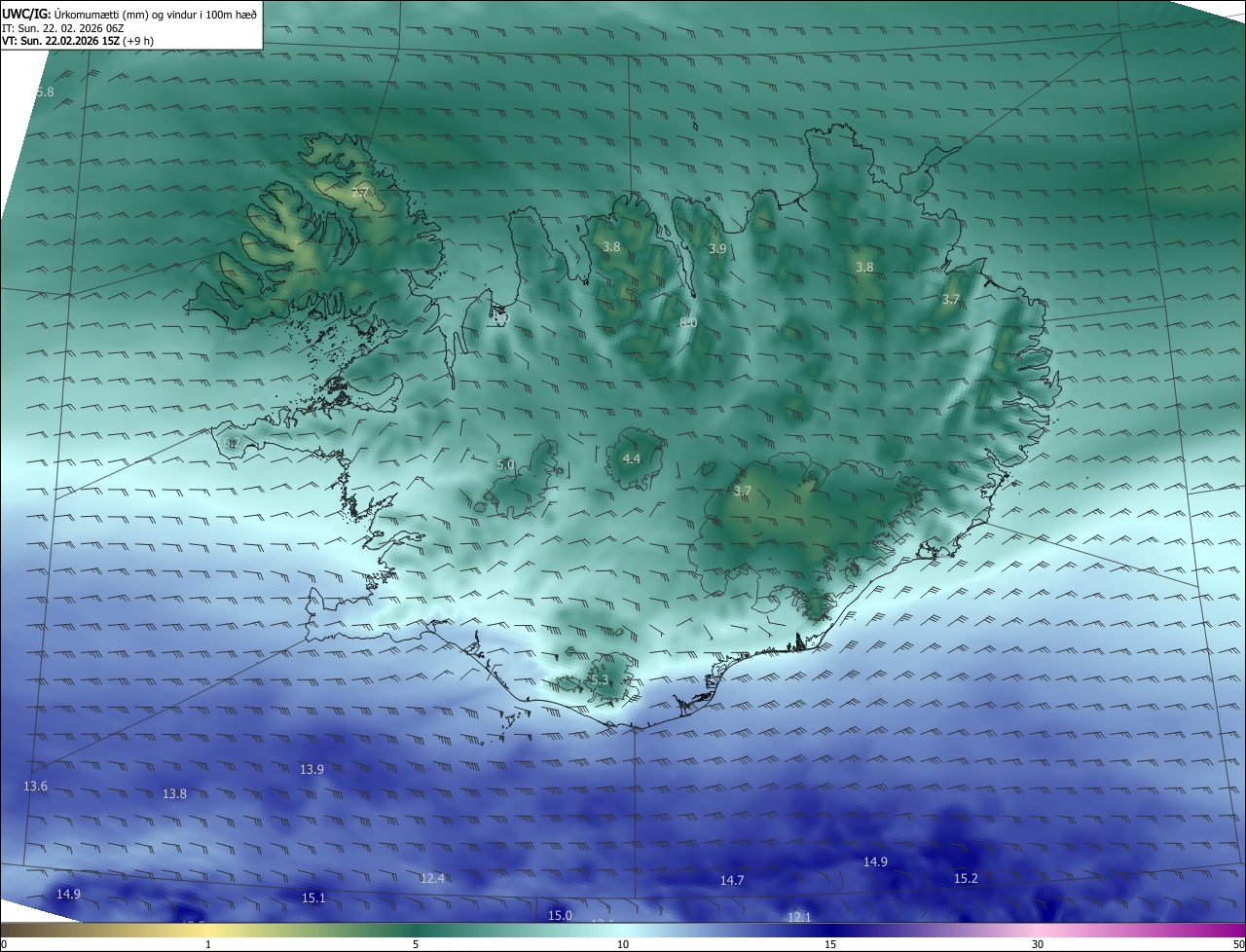Click the 15.2 value label

point(966,879)
